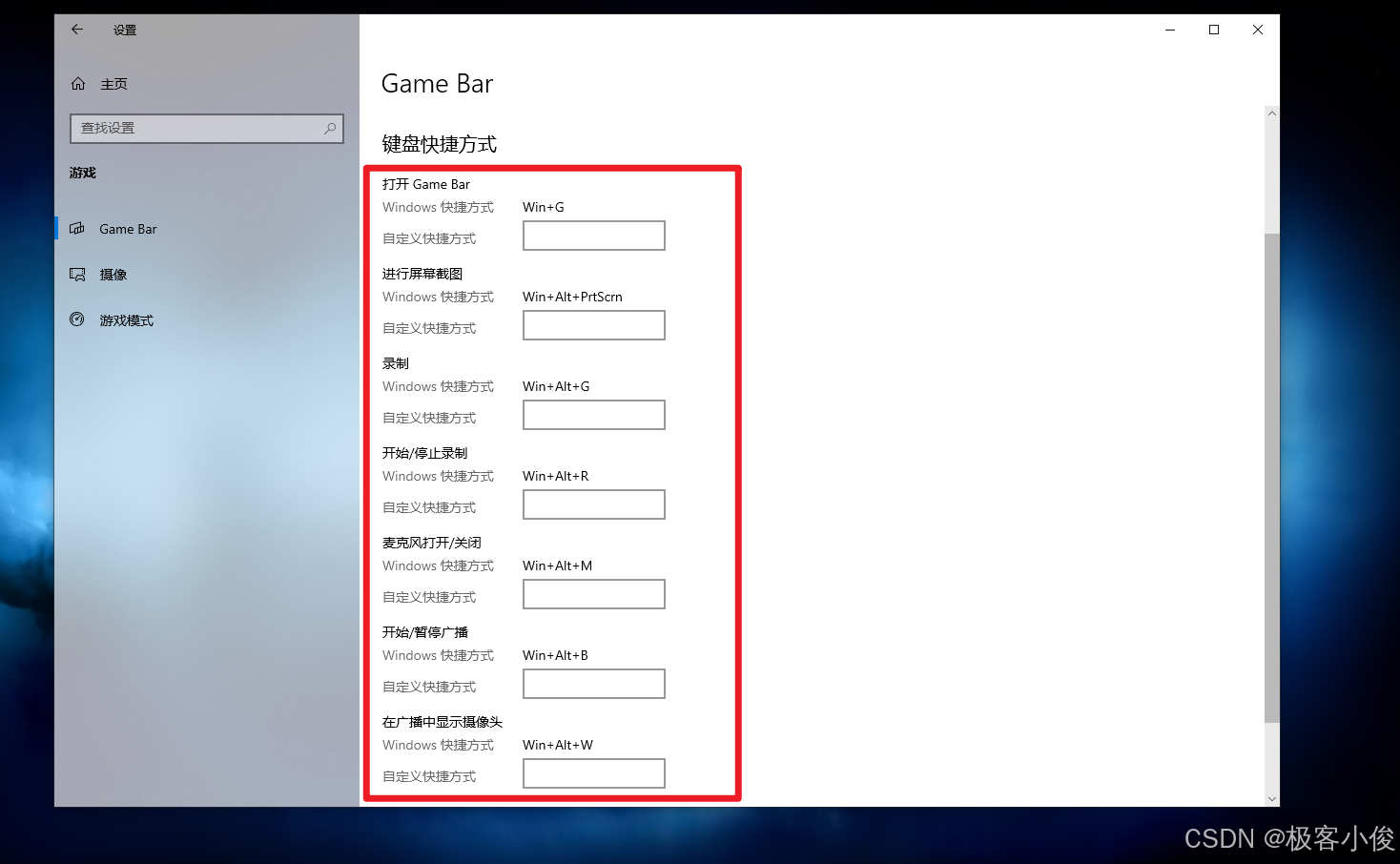Image resolution: width=1400 pixels, height=864 pixels.
Task: Click the Win+Alt+M shortcut text
Action: (557, 566)
